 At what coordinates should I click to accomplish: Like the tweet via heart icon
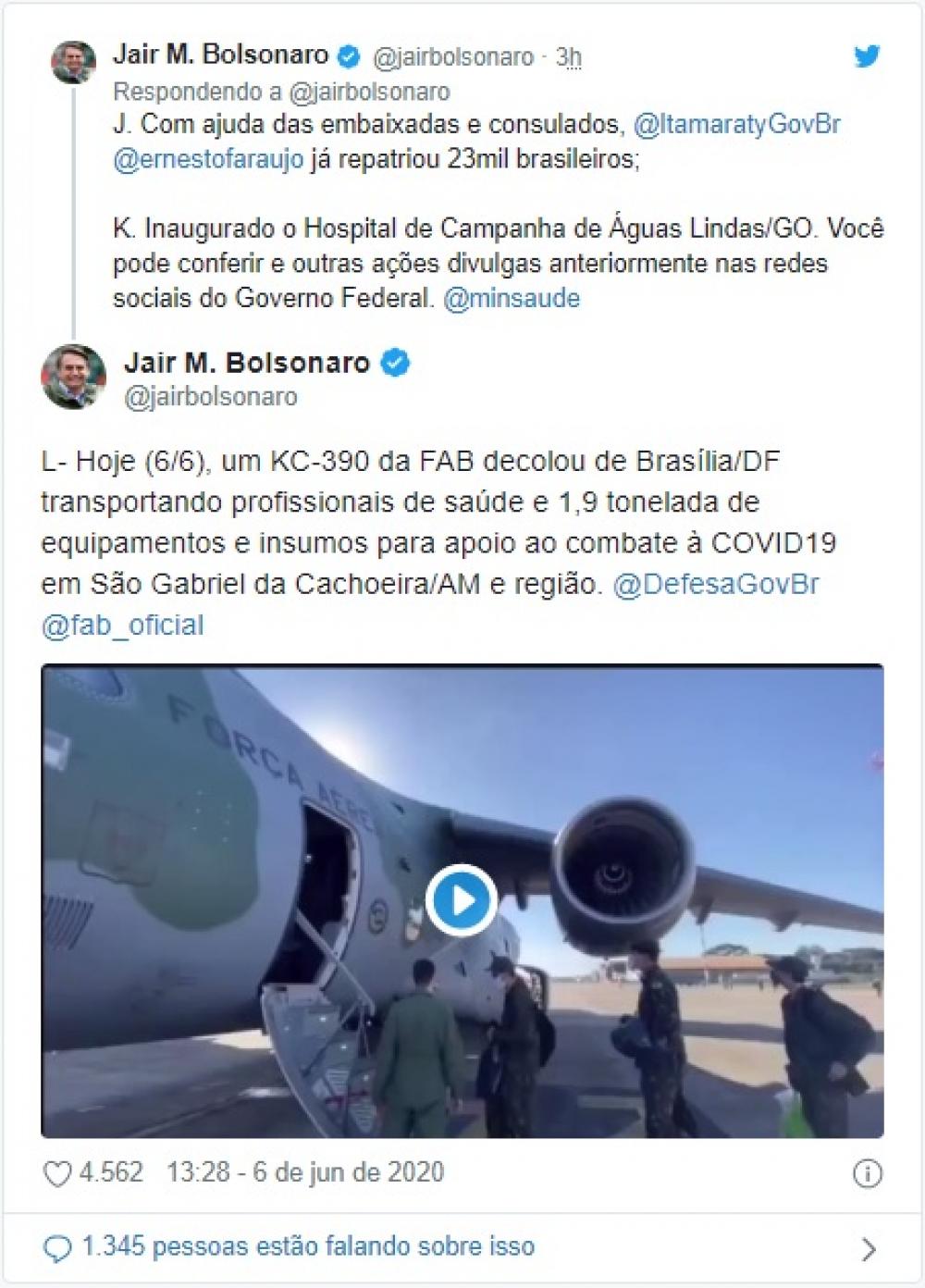[57, 1173]
